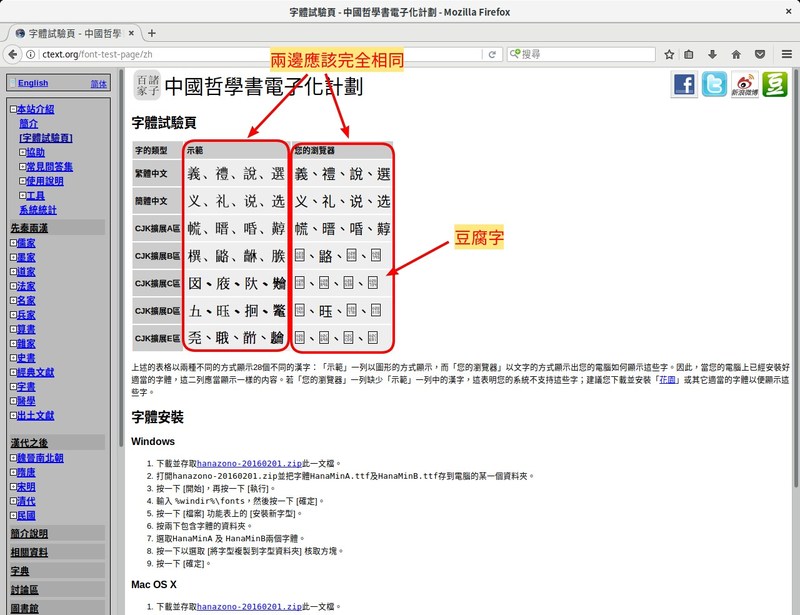Open a new tab with plus button
The image size is (800, 615).
pyautogui.click(x=151, y=32)
